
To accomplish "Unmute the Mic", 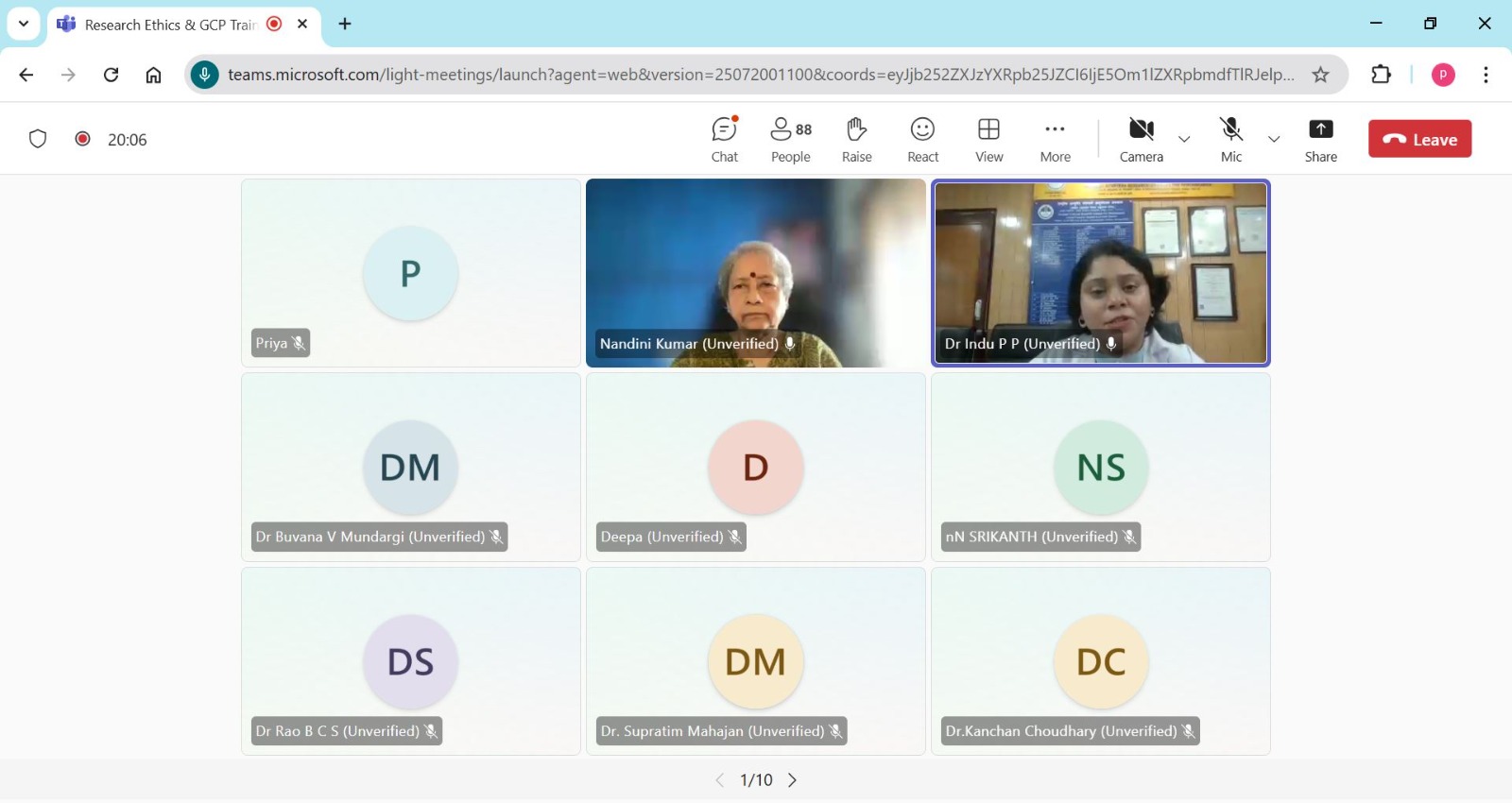I will [x=1230, y=139].
